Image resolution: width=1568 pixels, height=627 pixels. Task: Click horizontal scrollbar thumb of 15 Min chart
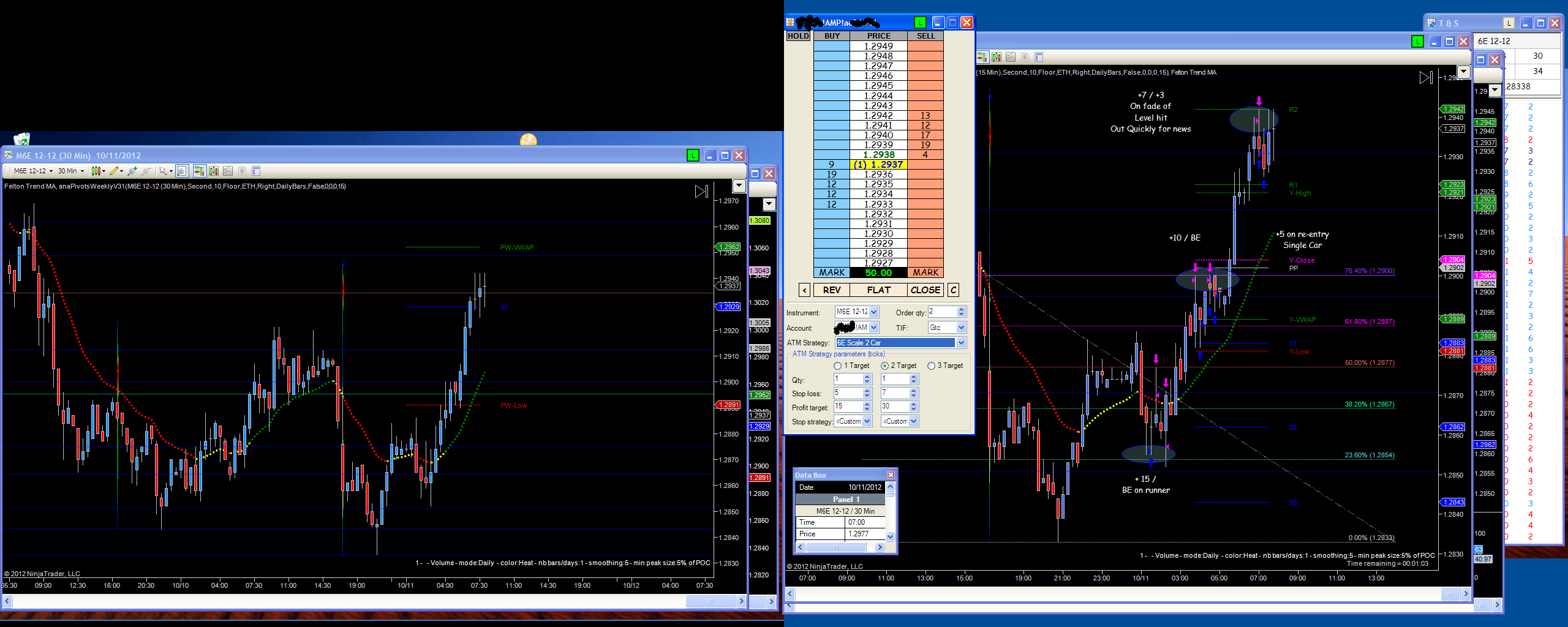1450,594
